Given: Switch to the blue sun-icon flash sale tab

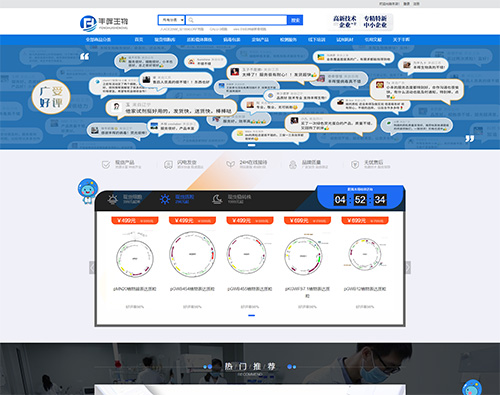Looking at the screenshot, I should pos(177,199).
